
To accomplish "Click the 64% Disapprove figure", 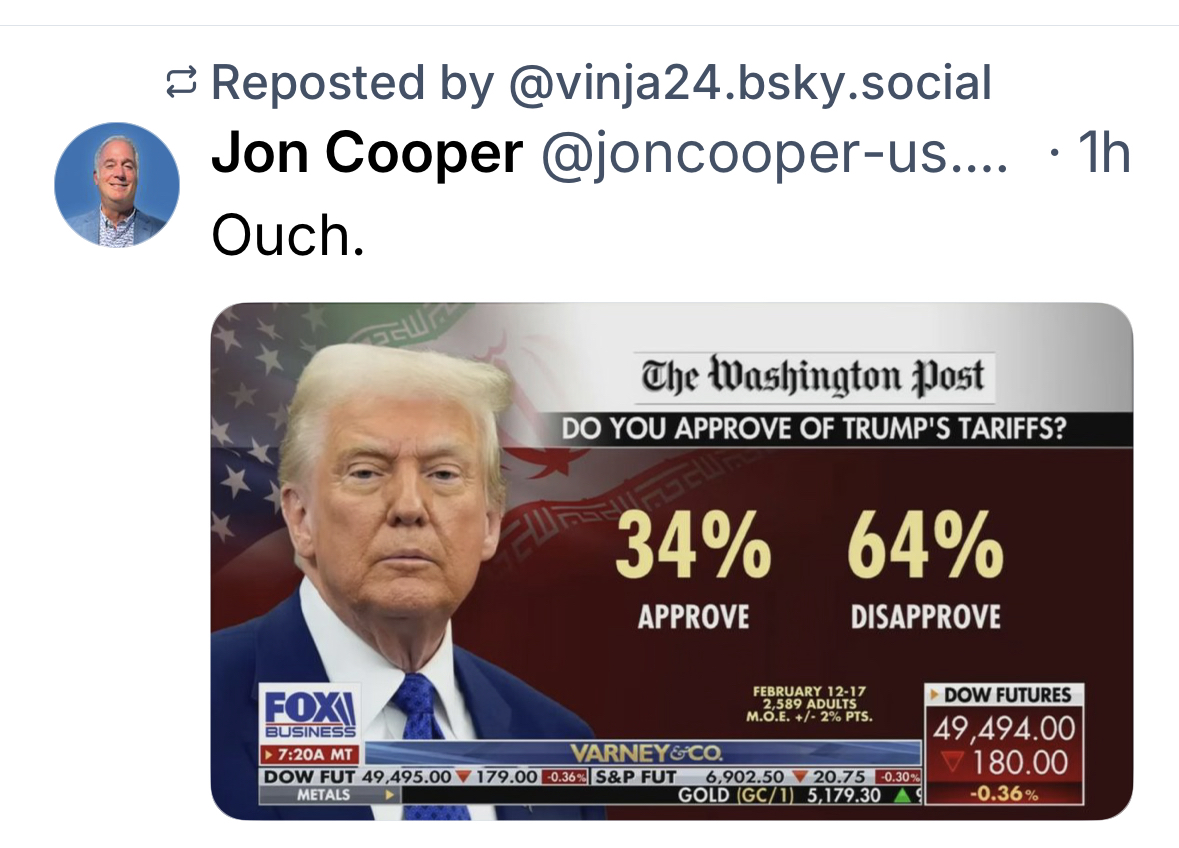I will [x=925, y=545].
